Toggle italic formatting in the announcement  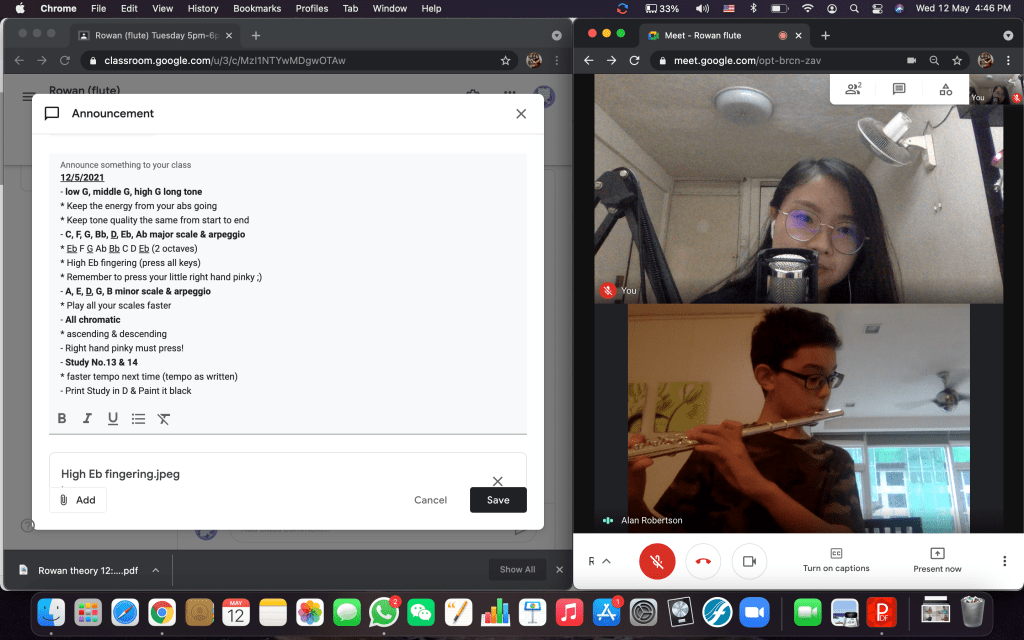click(88, 419)
